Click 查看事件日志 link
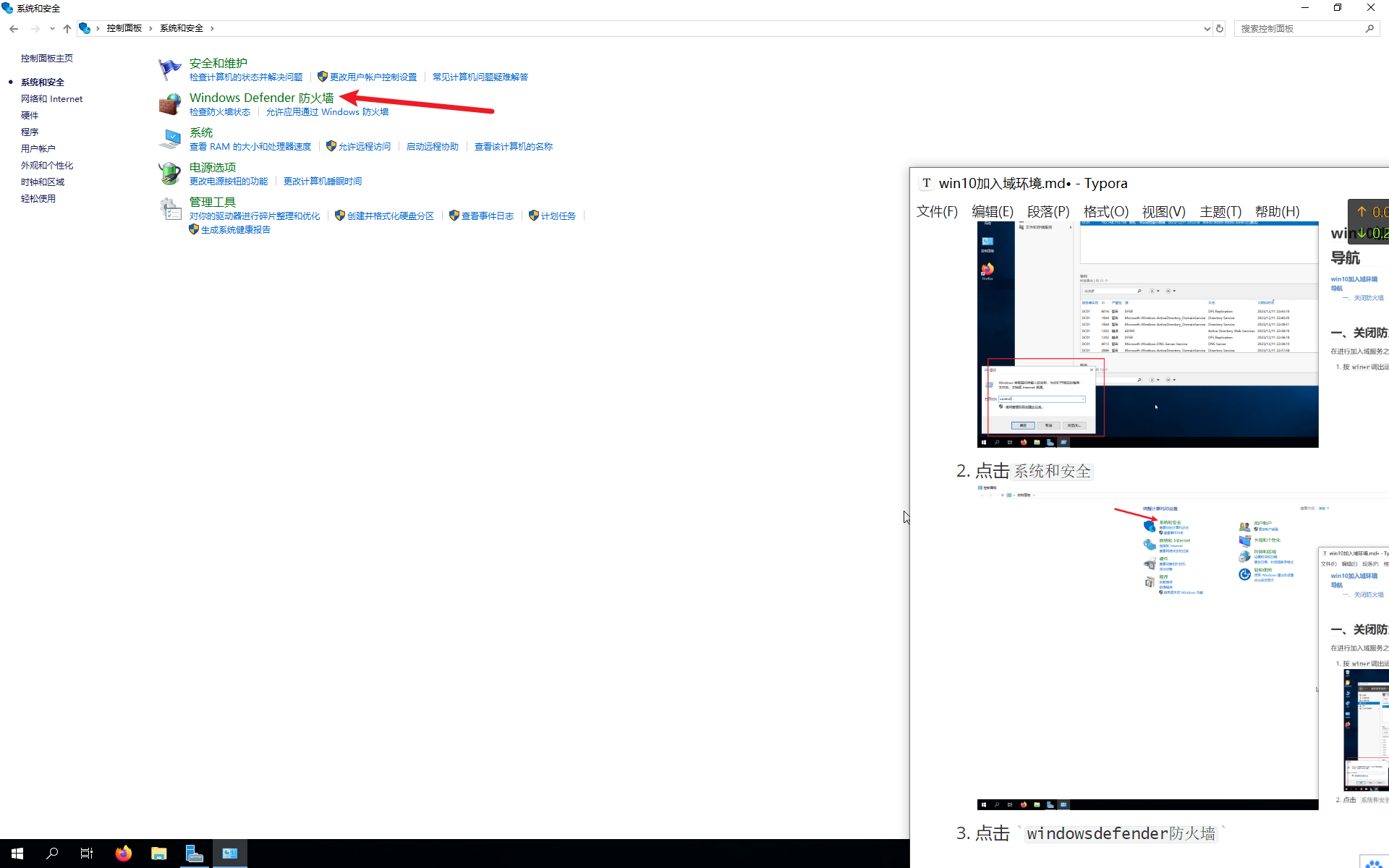 tap(488, 216)
